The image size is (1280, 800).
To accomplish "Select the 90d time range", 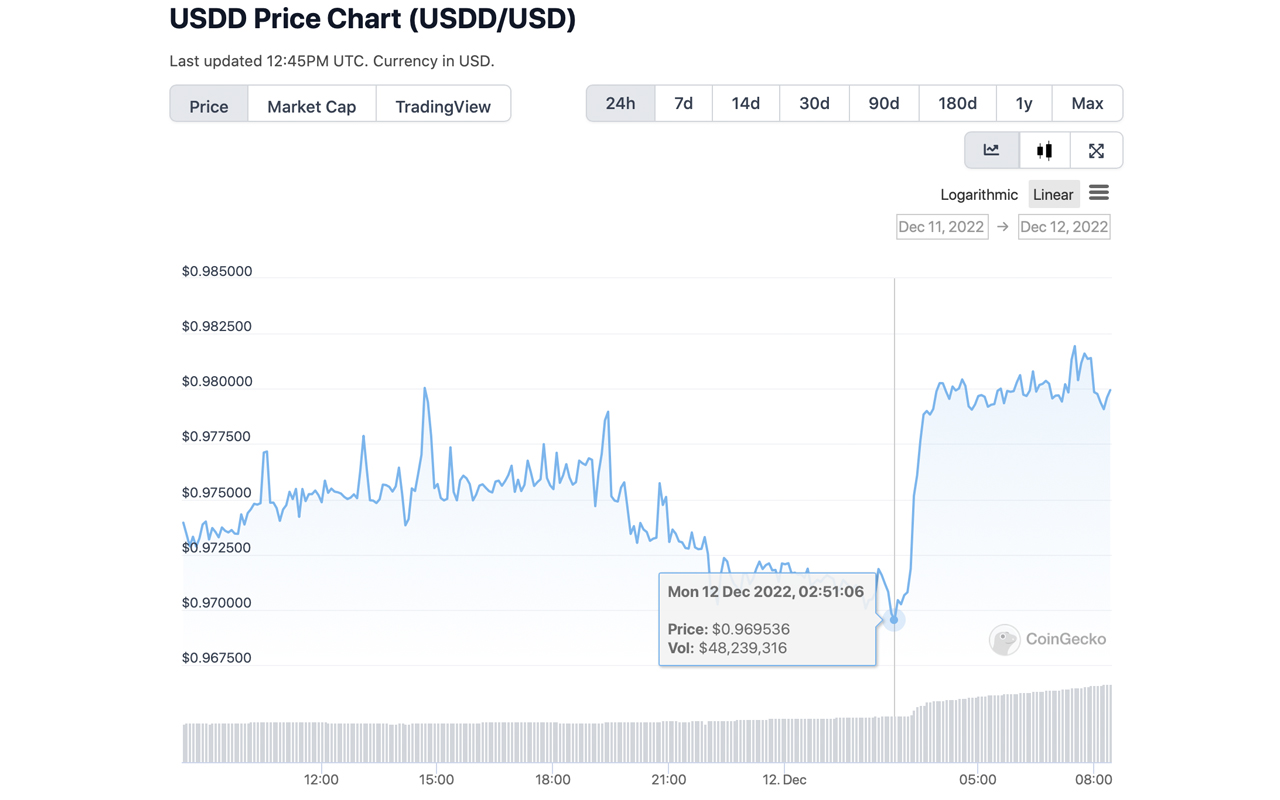I will (883, 103).
